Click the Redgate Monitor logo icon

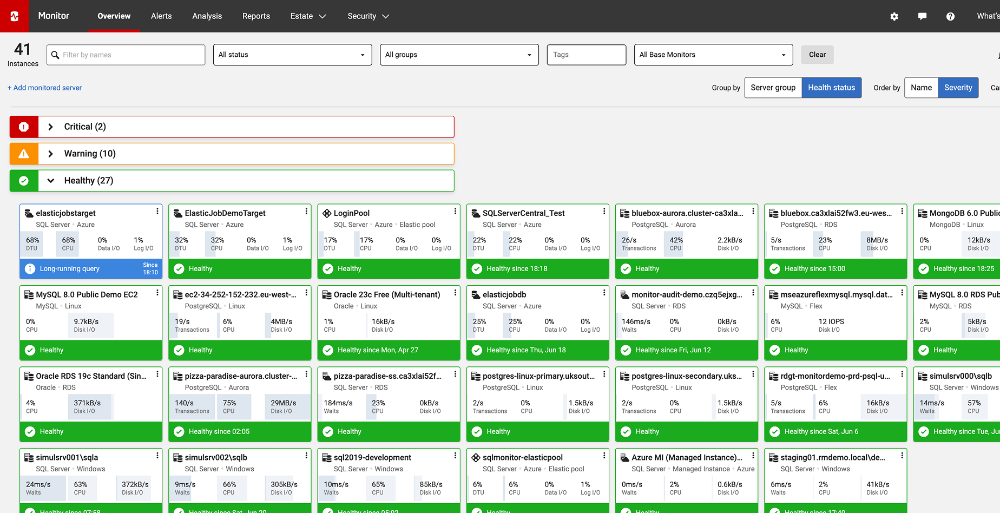click(14, 16)
